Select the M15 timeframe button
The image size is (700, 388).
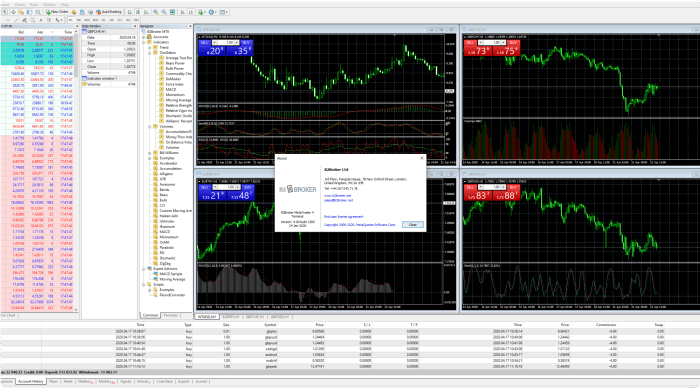coord(87,20)
